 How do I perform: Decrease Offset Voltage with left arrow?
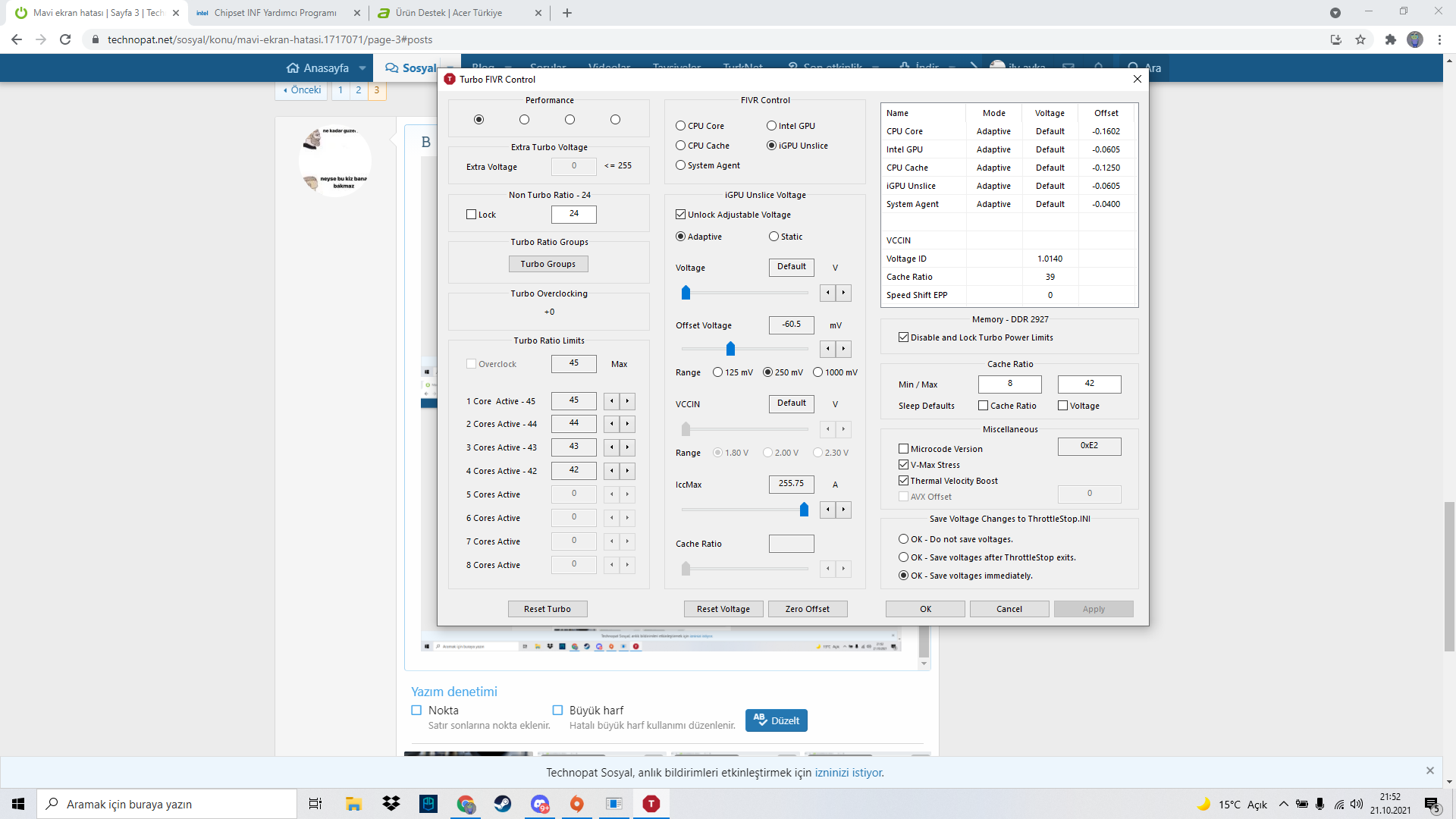point(828,349)
